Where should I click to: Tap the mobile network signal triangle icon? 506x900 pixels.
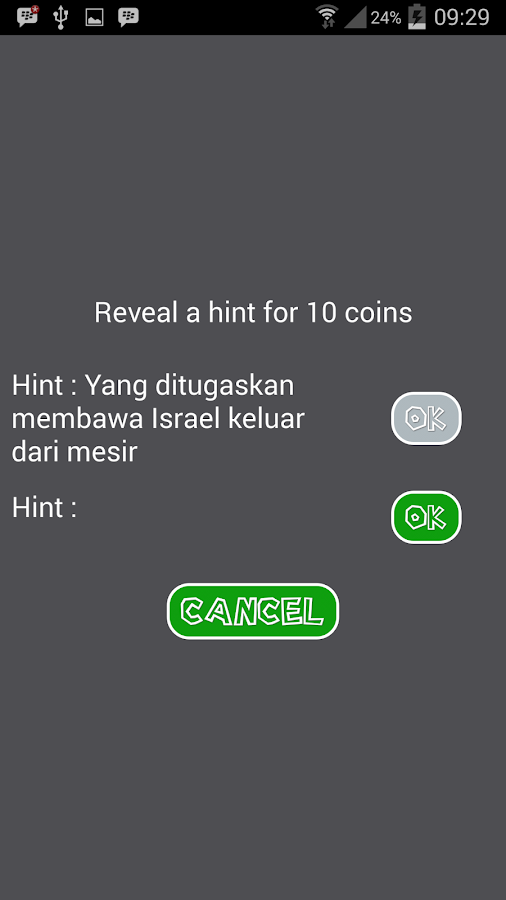pos(355,17)
